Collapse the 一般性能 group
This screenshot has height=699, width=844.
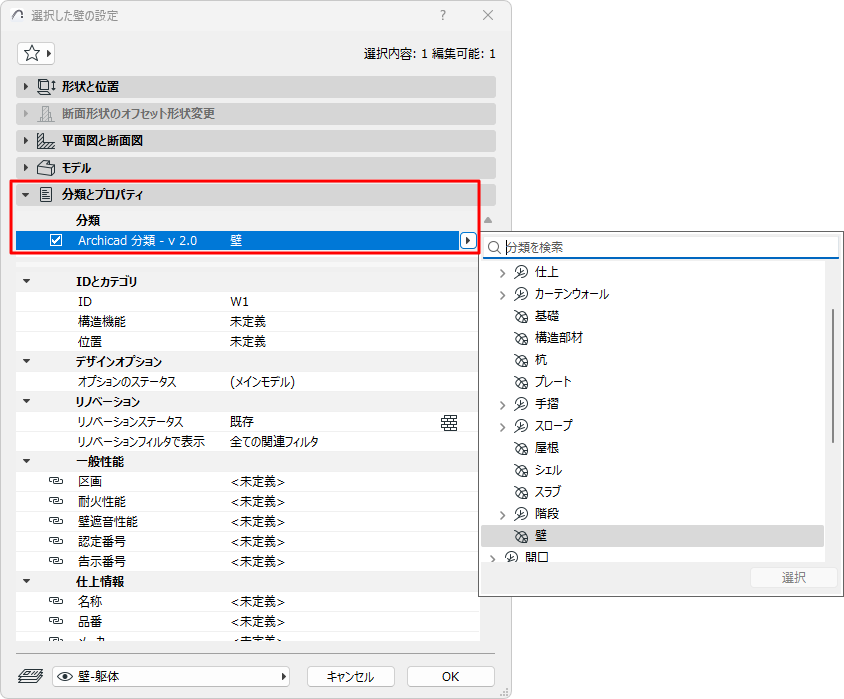(x=26, y=461)
